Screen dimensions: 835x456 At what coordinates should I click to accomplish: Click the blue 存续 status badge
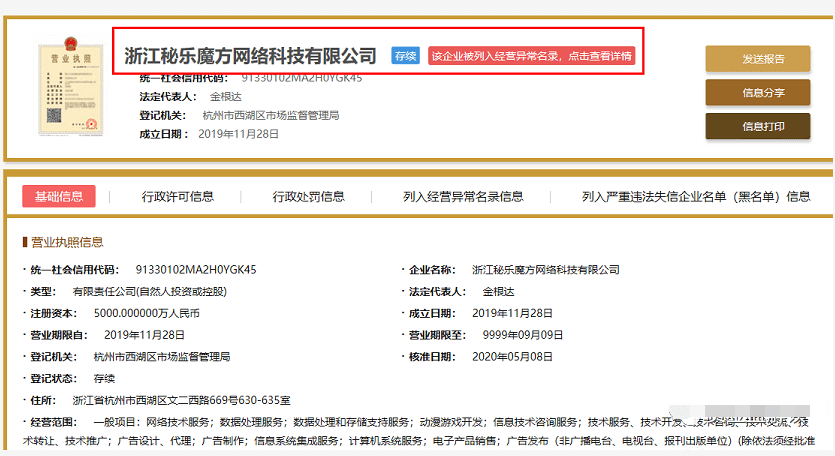pos(405,56)
